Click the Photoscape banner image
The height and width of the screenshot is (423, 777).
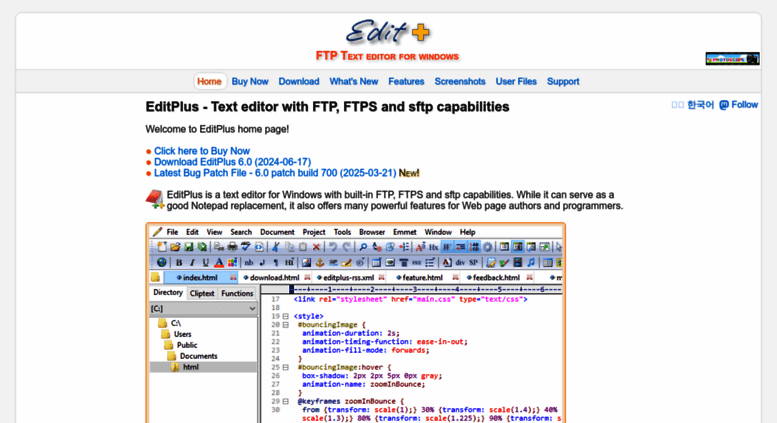coord(732,58)
